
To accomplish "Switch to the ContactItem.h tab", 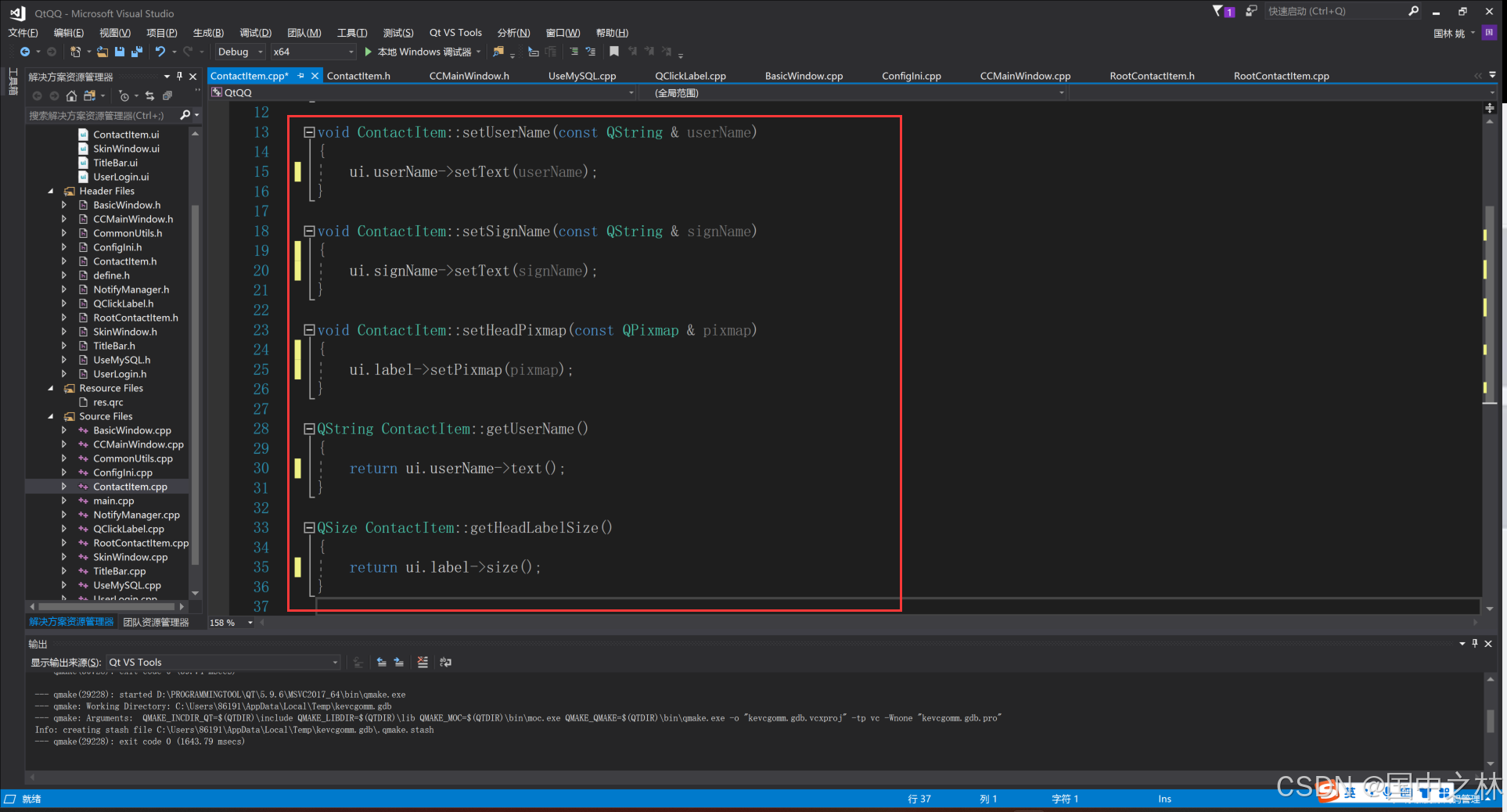I will click(358, 76).
